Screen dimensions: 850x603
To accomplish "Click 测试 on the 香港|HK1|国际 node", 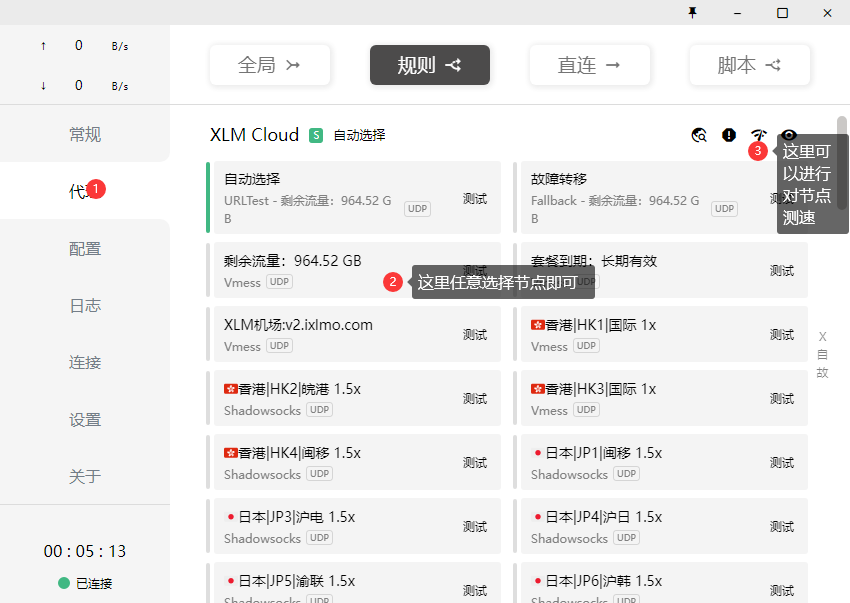I will coord(781,335).
